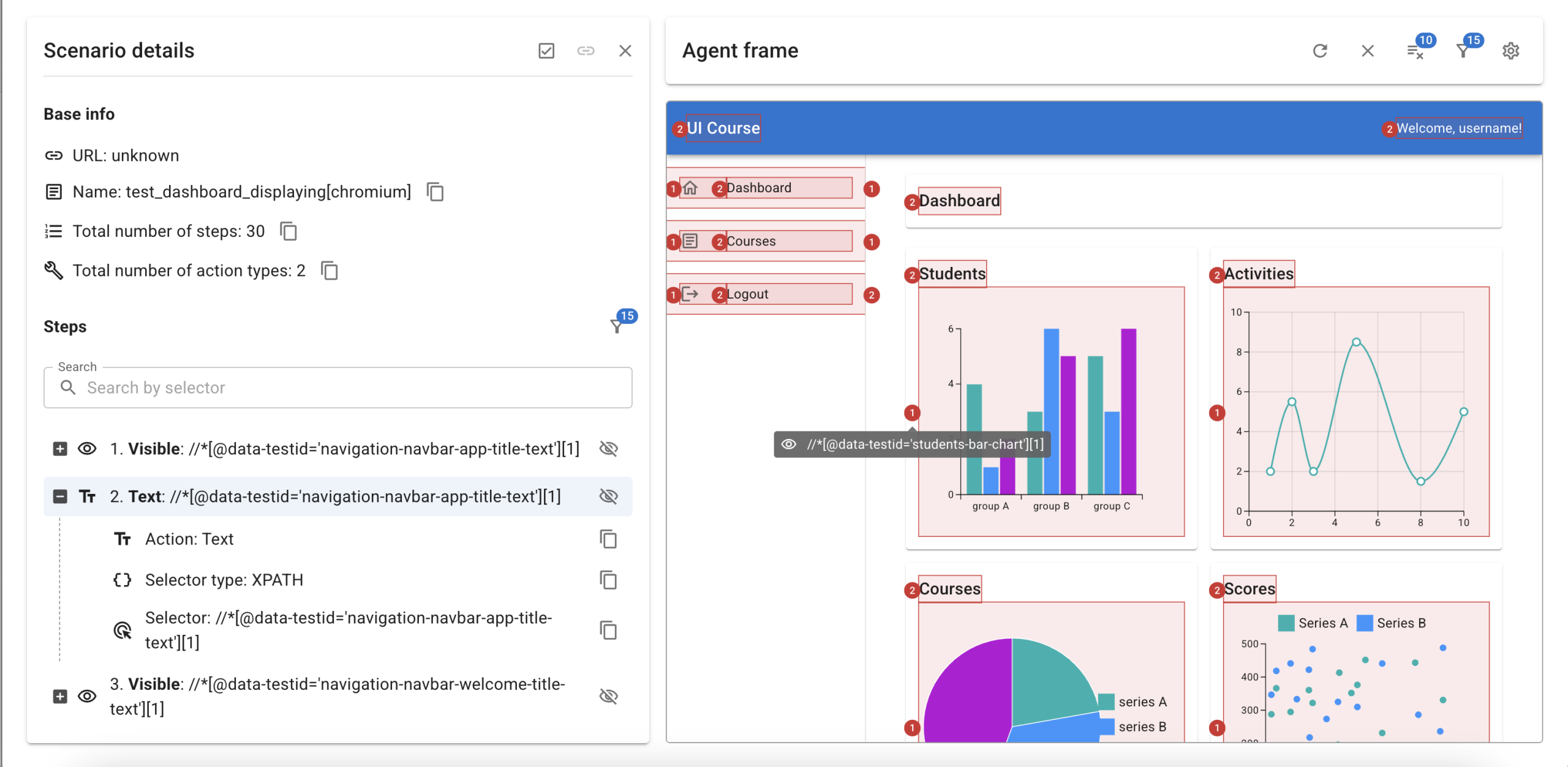Click the clear list icon with badge 10

[1415, 51]
